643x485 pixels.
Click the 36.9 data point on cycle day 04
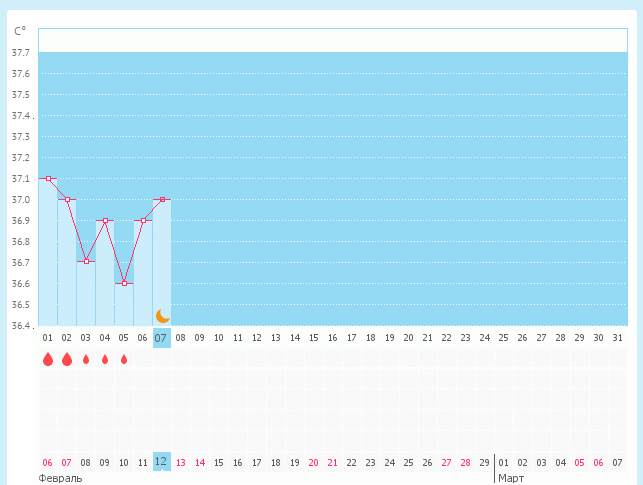pyautogui.click(x=105, y=220)
